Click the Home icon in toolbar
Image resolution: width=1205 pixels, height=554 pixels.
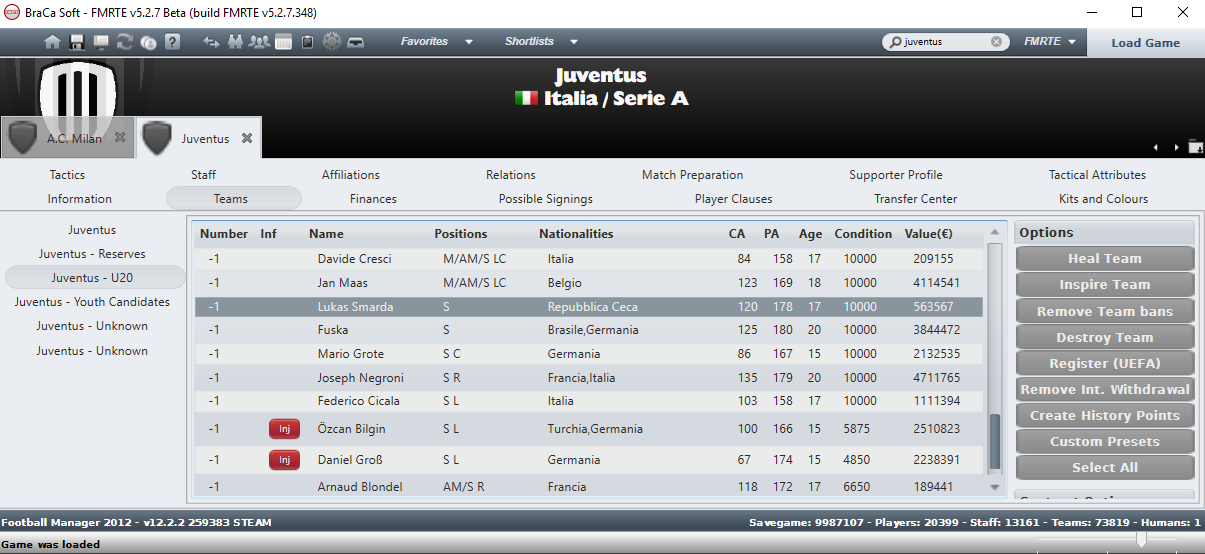pyautogui.click(x=52, y=42)
